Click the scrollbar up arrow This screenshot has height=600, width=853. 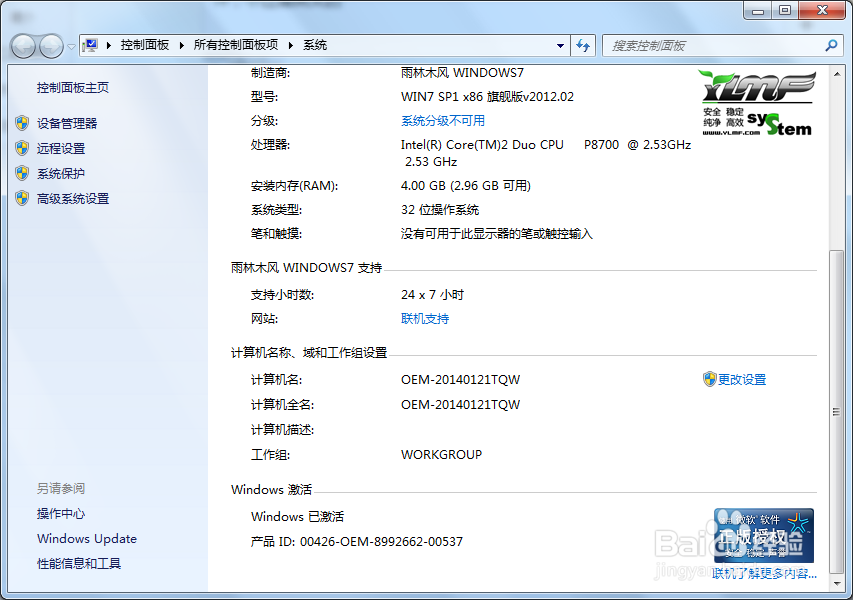tap(837, 73)
